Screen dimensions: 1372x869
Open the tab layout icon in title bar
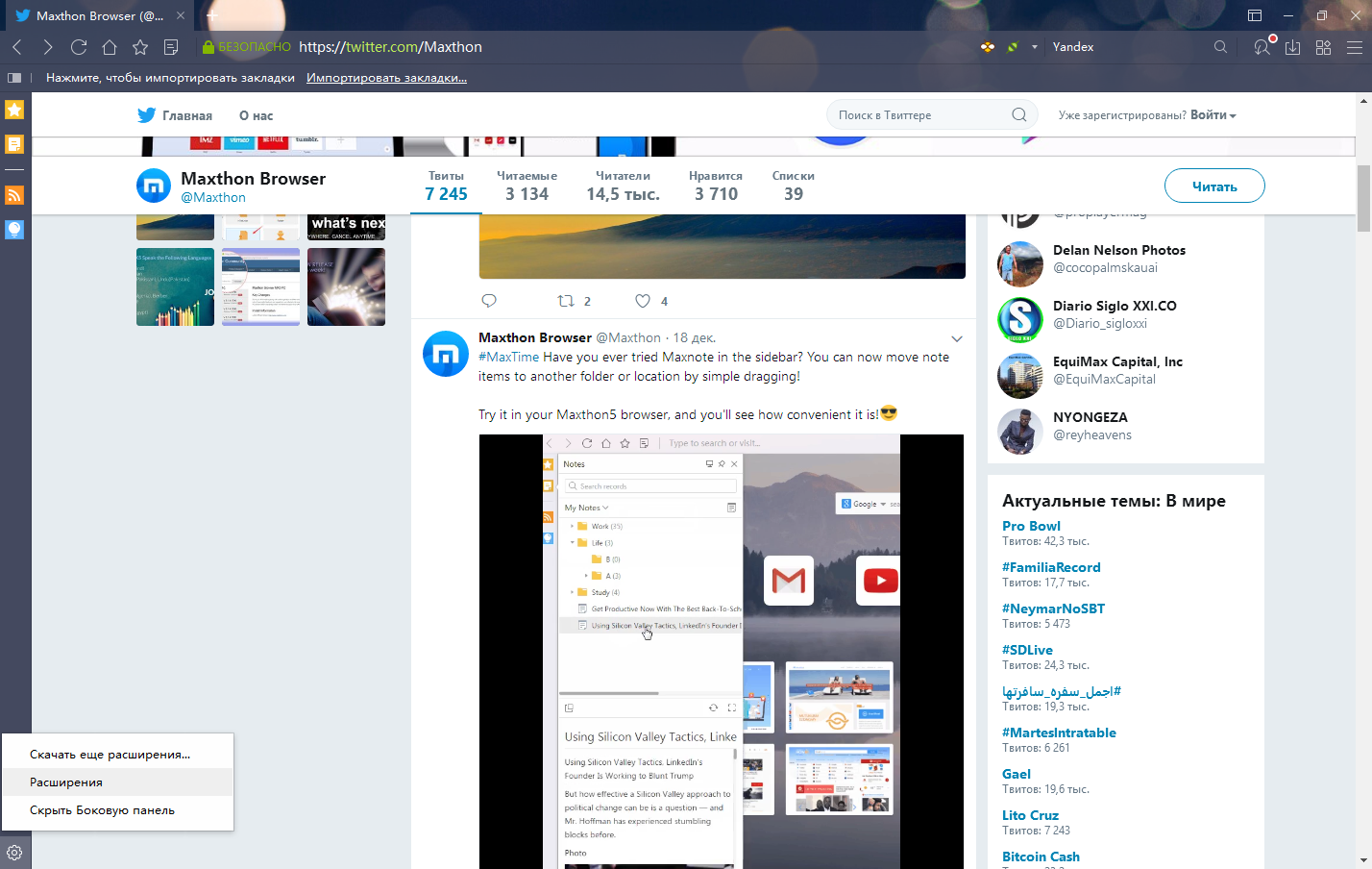pyautogui.click(x=1255, y=15)
